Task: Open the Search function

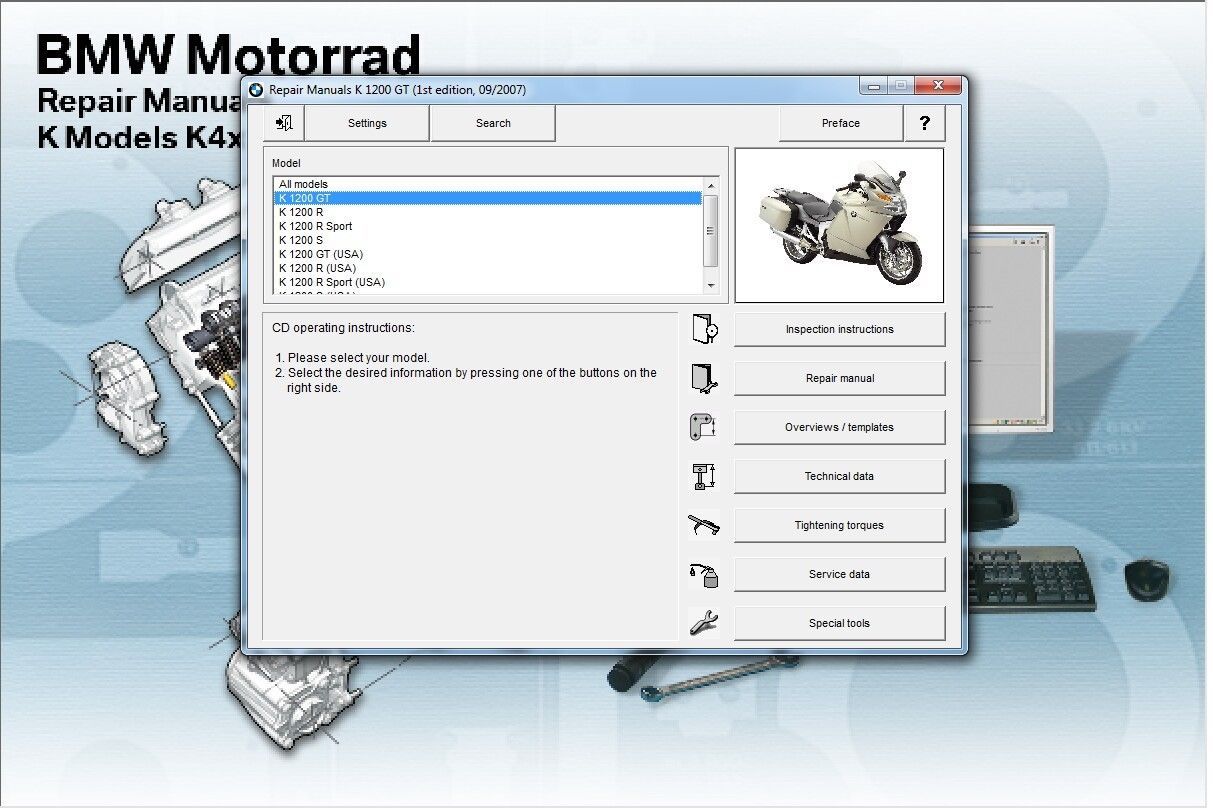Action: pos(493,123)
